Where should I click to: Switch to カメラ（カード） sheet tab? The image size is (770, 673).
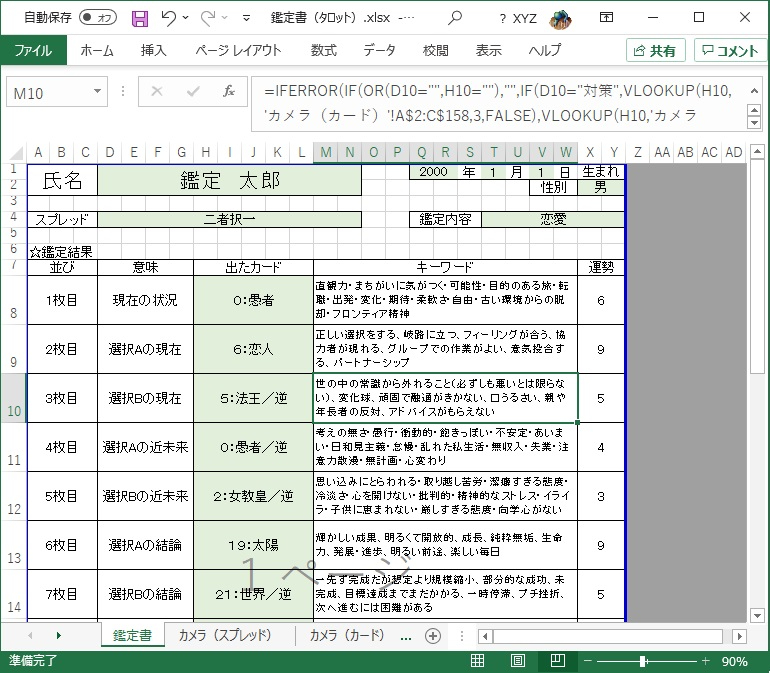347,636
